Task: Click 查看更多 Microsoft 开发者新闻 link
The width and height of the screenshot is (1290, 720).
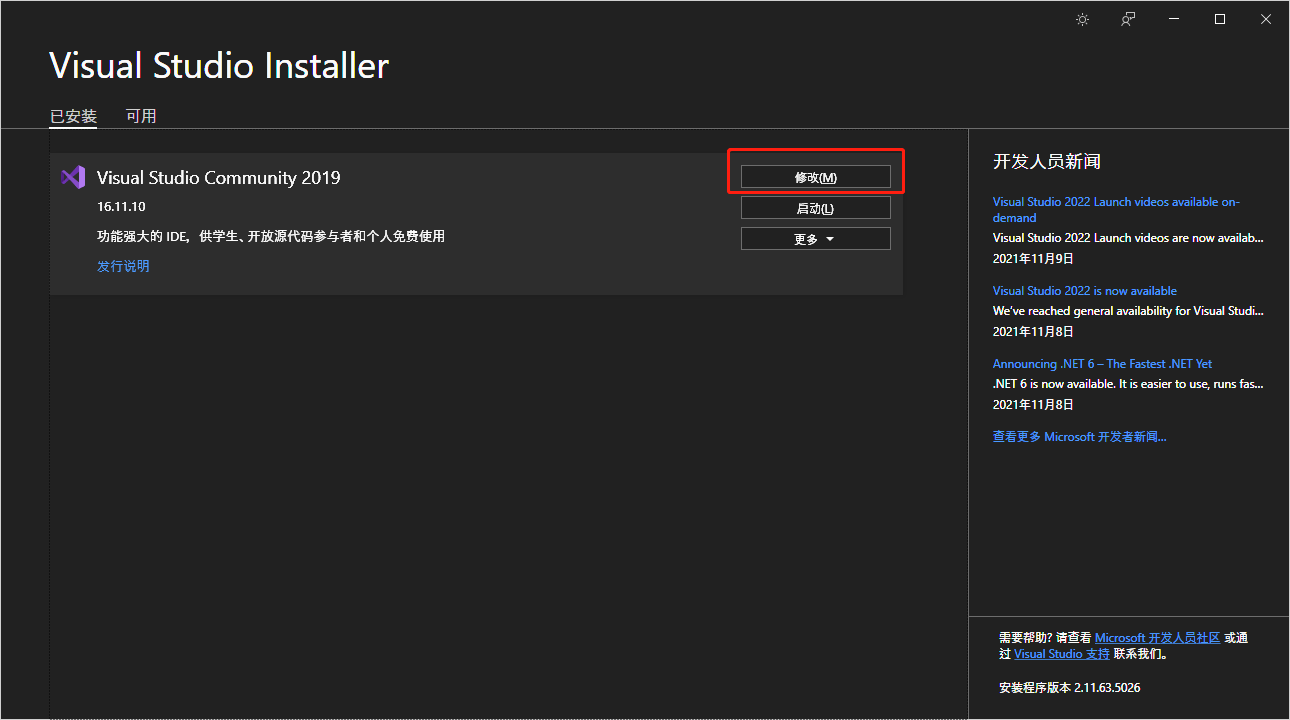Action: (x=1080, y=436)
